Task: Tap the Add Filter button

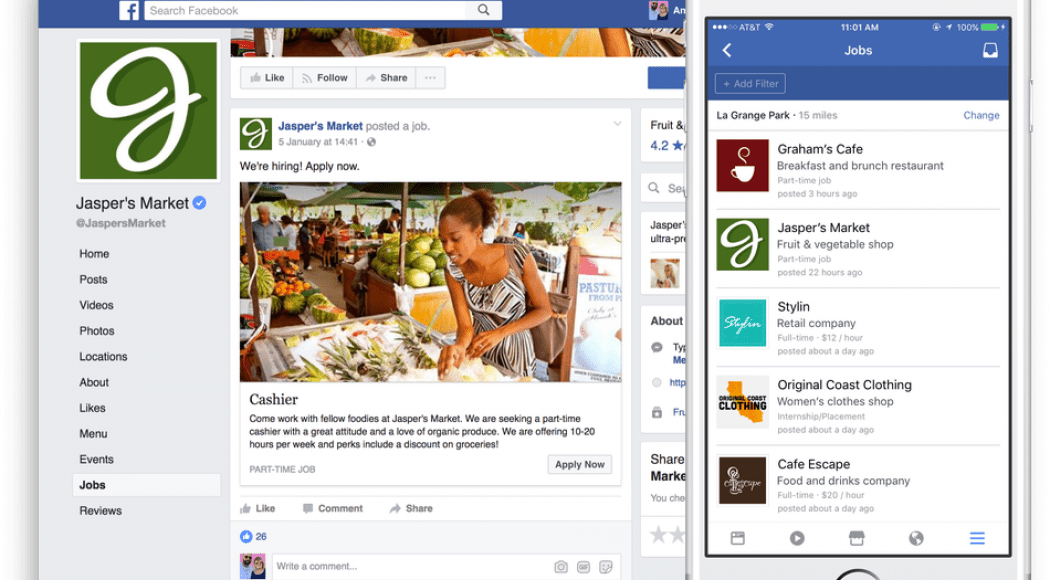Action: [x=750, y=84]
